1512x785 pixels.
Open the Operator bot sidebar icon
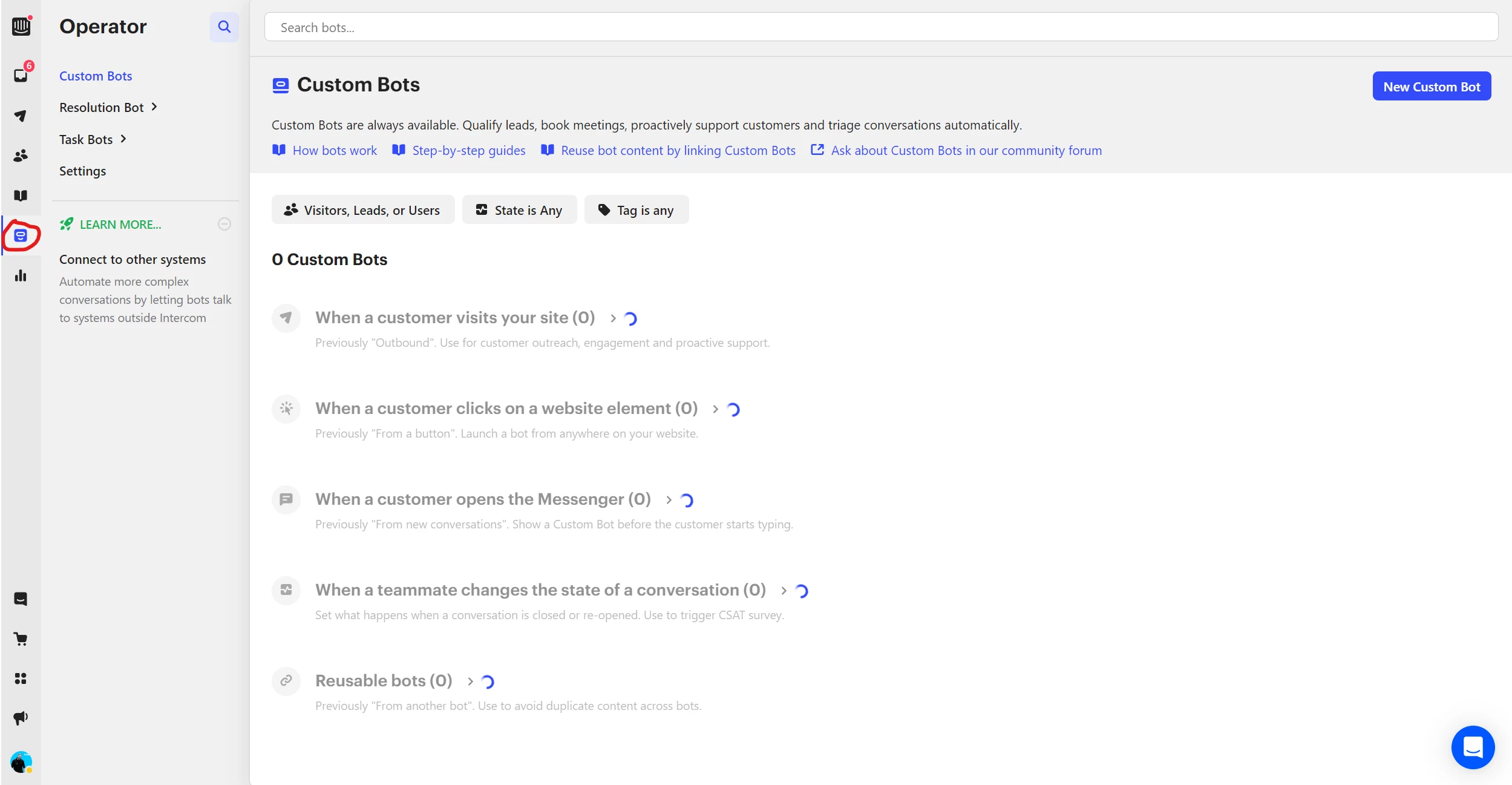point(21,235)
